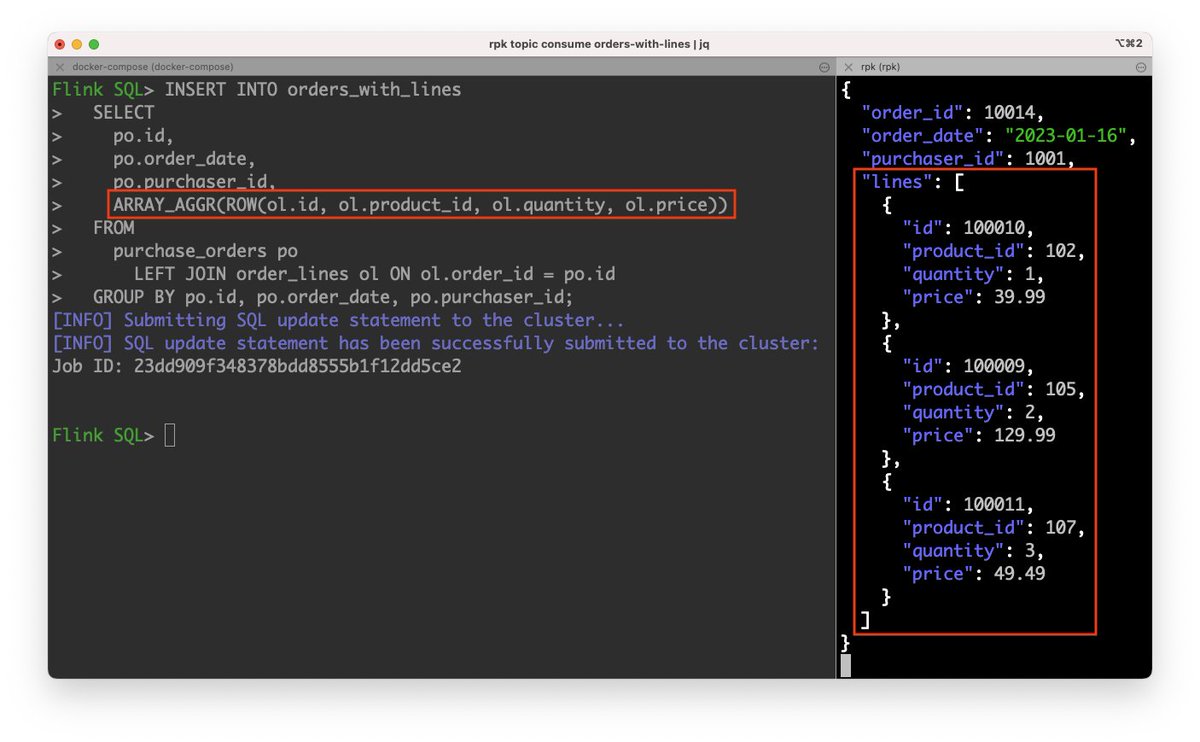Click the '"quantity": 3' line

pos(973,550)
